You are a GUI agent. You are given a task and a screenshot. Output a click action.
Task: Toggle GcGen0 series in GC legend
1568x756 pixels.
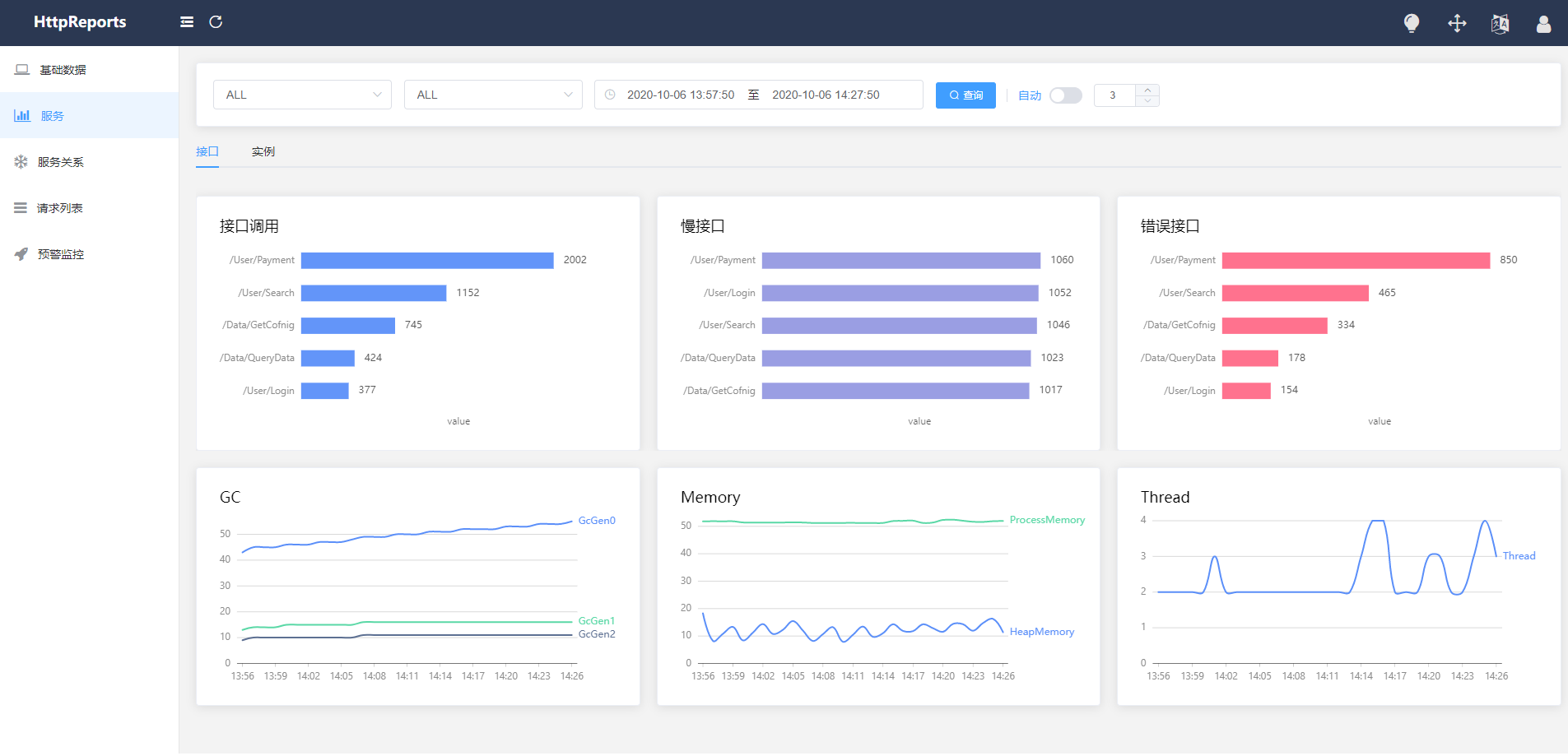click(x=597, y=521)
